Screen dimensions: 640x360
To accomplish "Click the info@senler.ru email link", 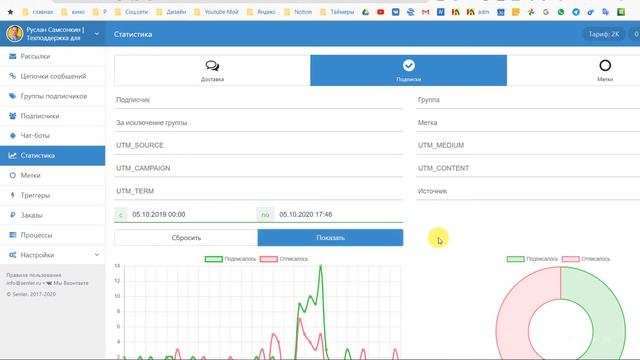I will coord(24,283).
